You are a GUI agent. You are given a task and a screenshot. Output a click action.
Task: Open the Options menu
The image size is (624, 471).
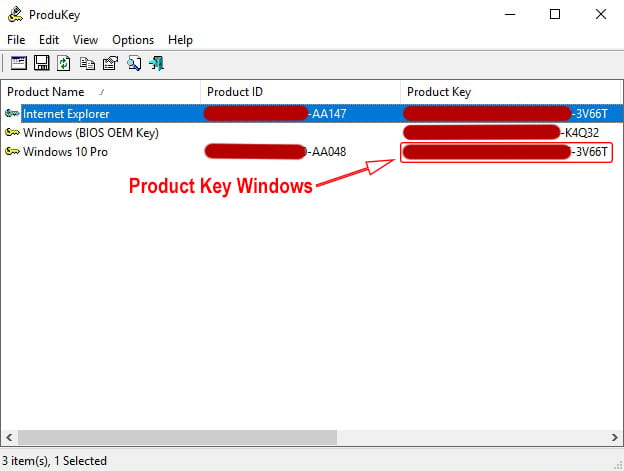coord(133,40)
